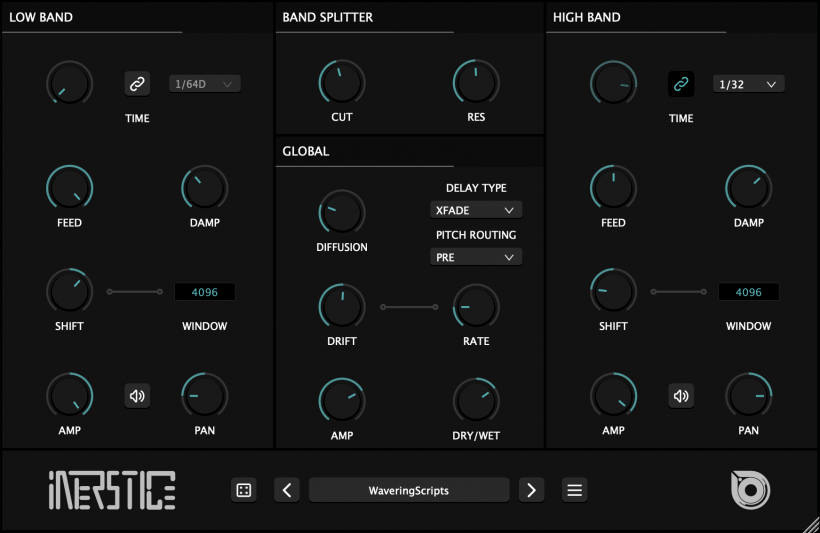Screen dimensions: 820x533
Task: Click the Global Amp knob
Action: 342,401
